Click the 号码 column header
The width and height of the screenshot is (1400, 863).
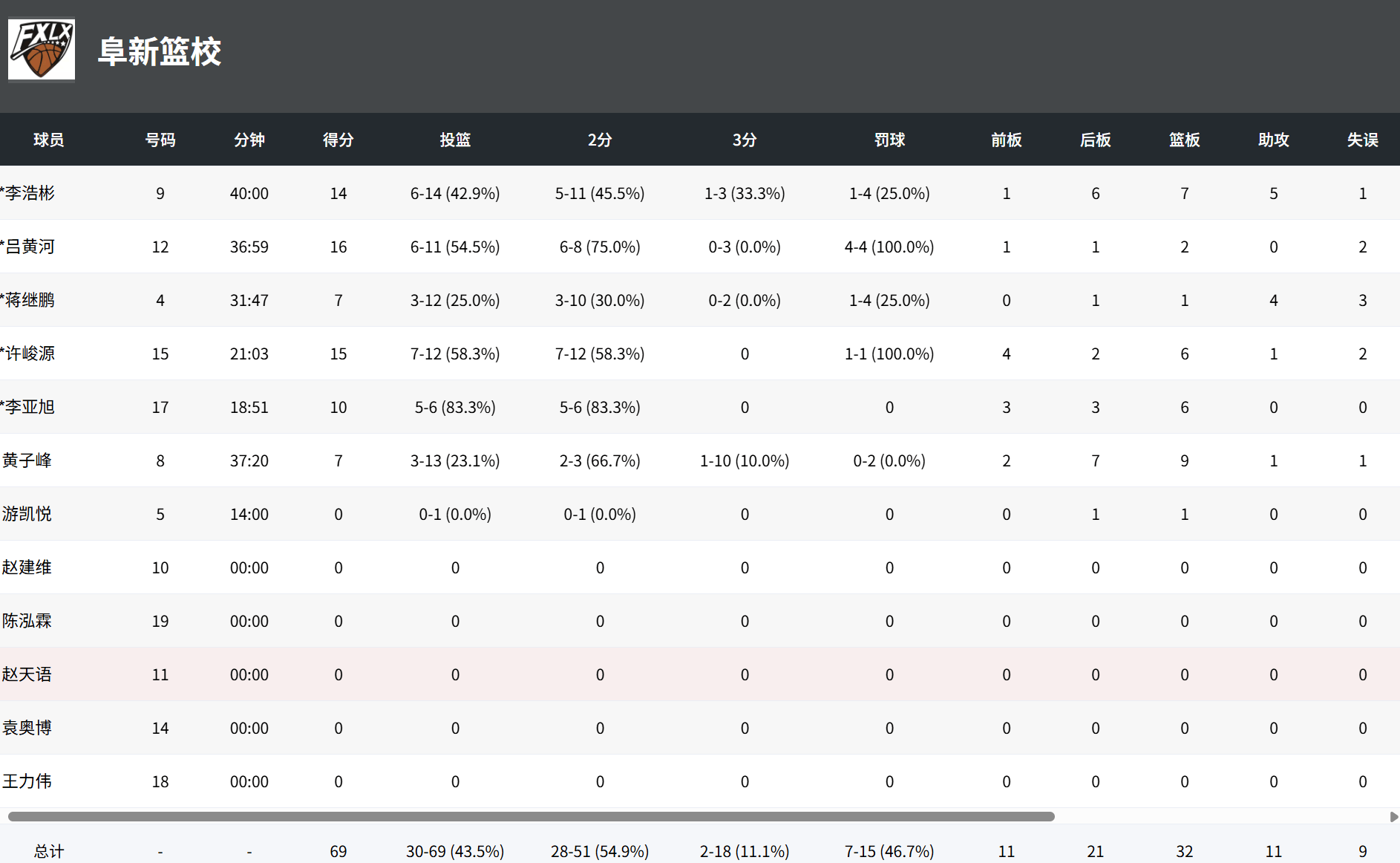click(x=160, y=140)
